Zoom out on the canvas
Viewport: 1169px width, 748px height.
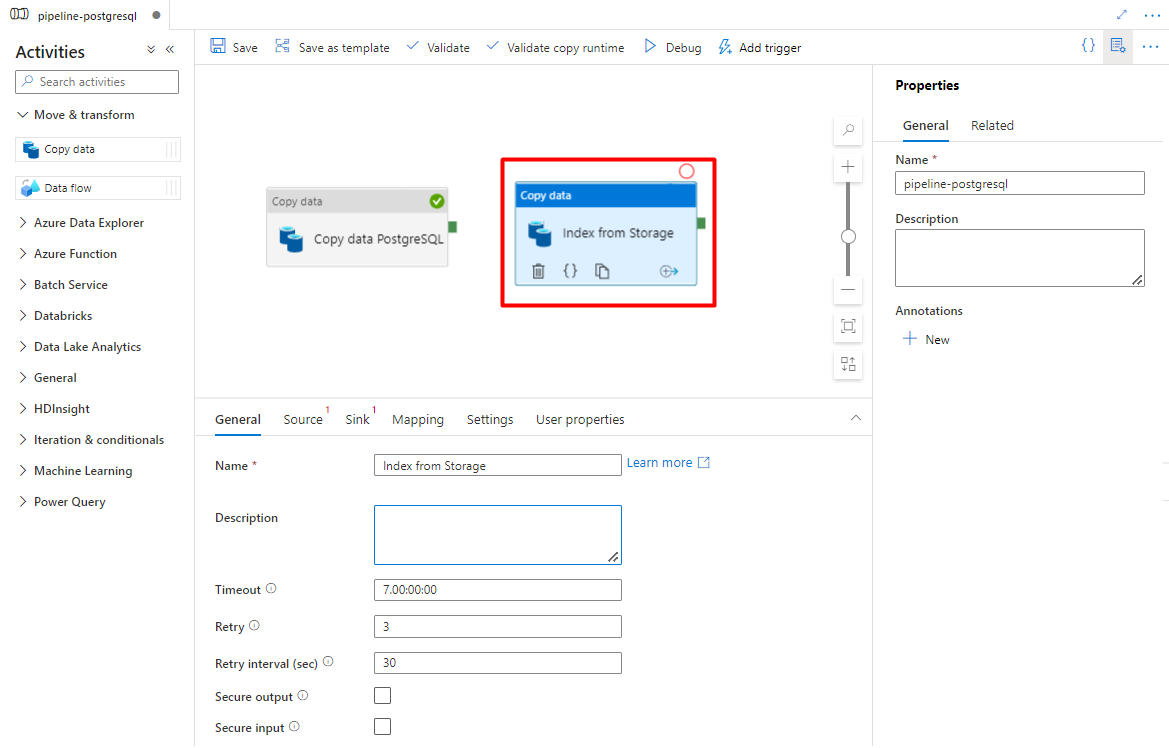point(848,289)
